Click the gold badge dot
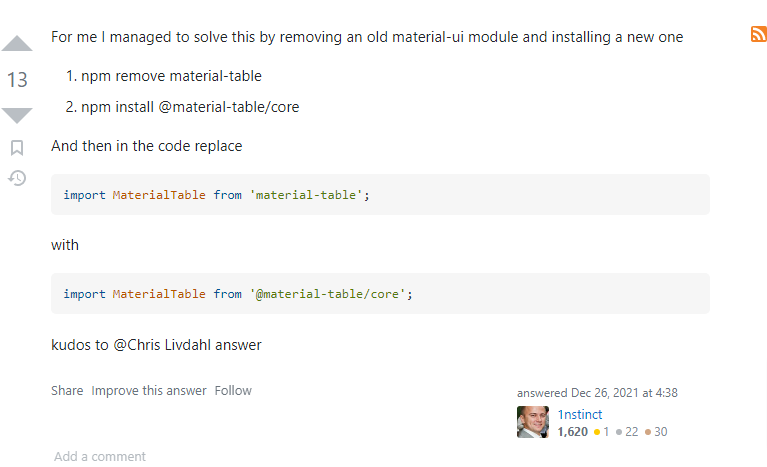The height and width of the screenshot is (467, 767). (x=597, y=432)
